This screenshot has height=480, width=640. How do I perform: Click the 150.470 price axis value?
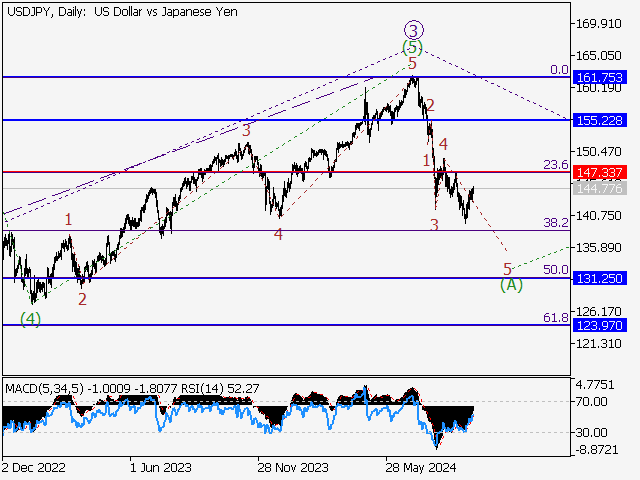(x=598, y=152)
